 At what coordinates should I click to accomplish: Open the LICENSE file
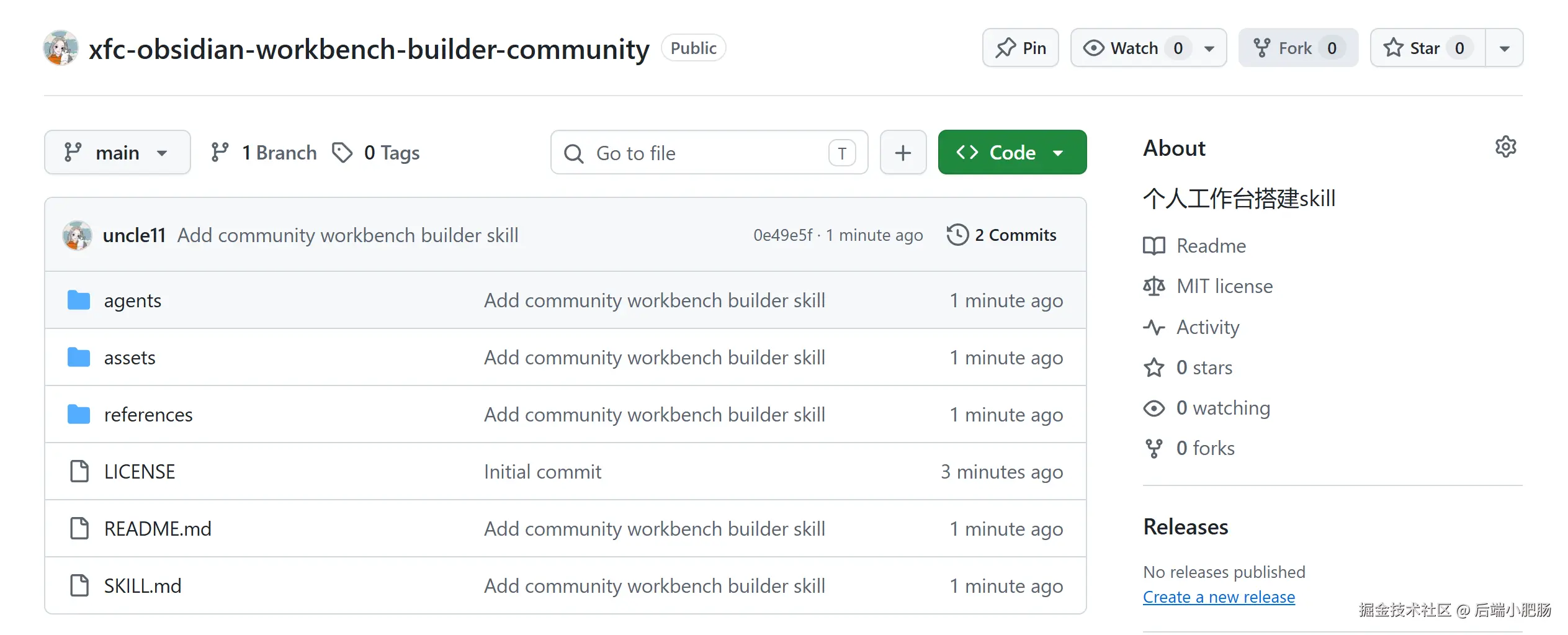pyautogui.click(x=140, y=472)
